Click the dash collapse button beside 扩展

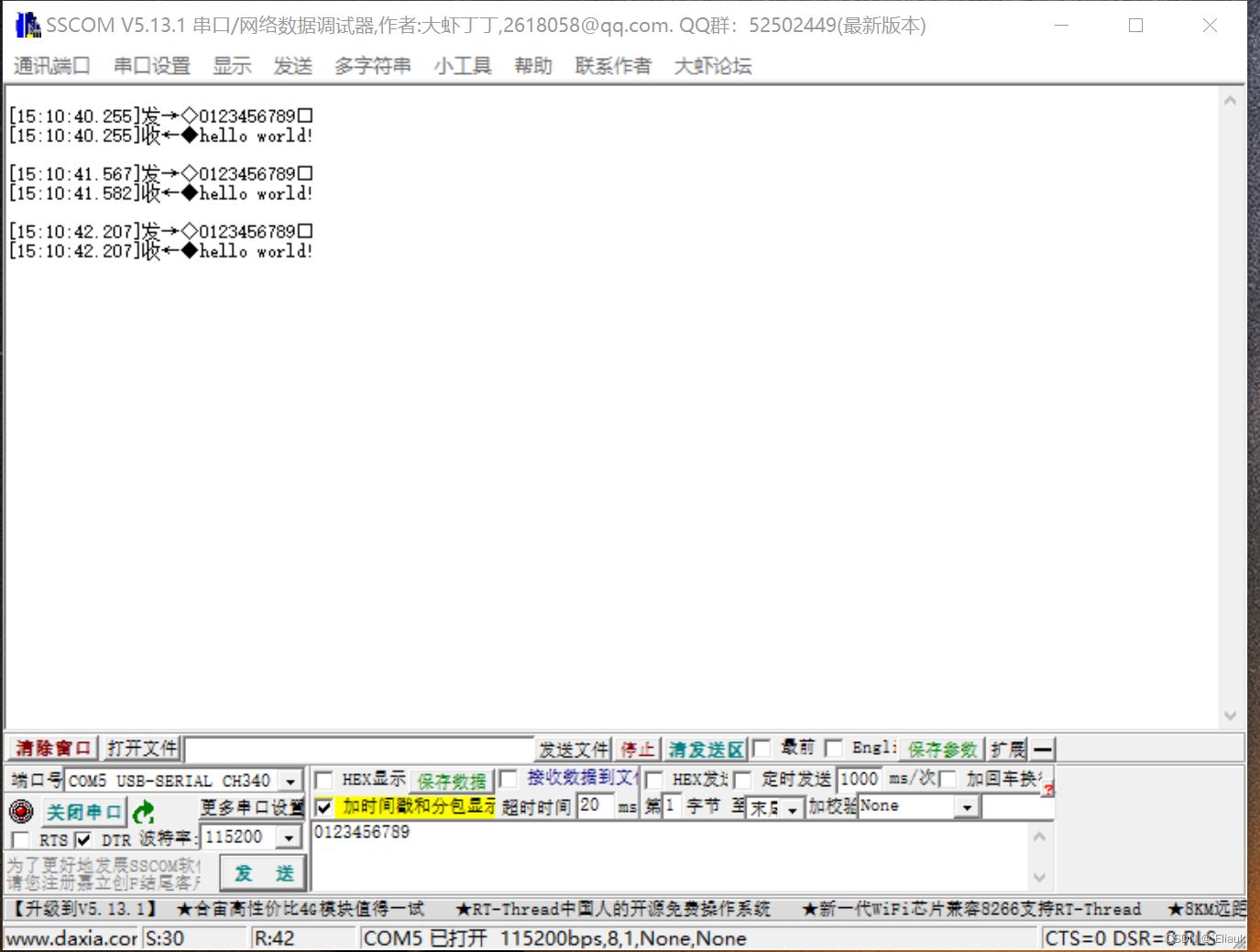click(1043, 750)
